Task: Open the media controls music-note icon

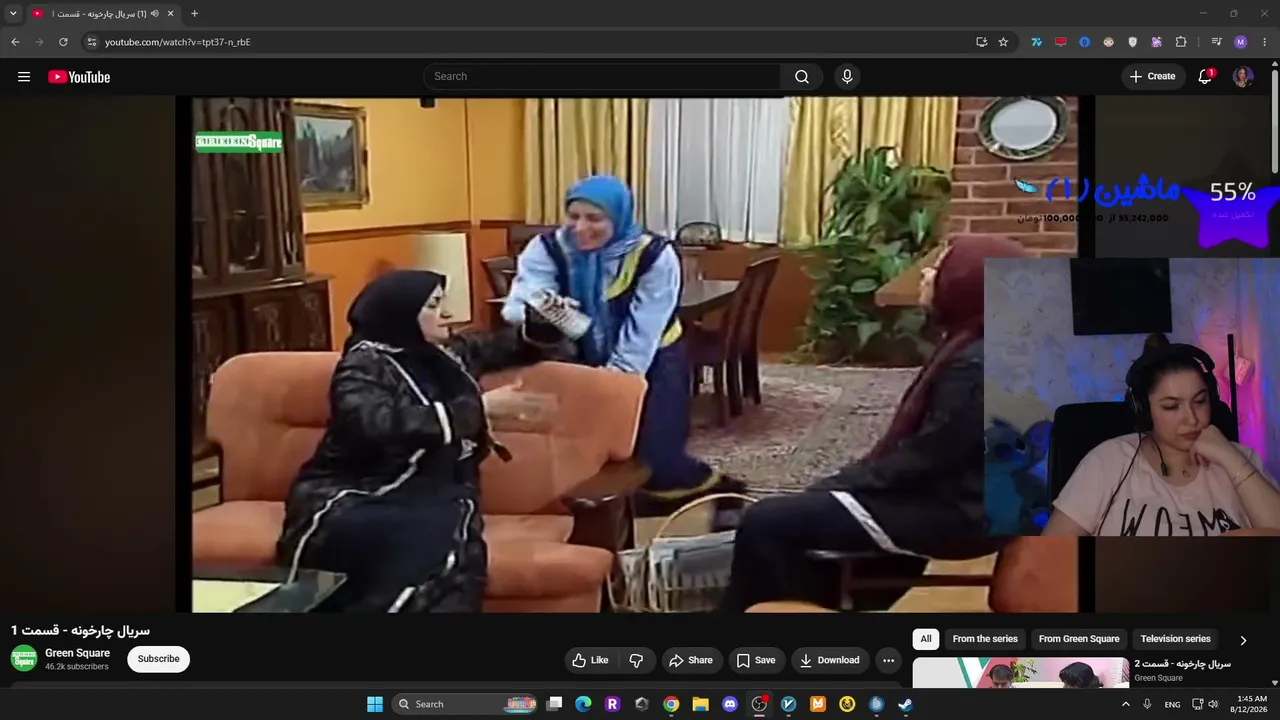Action: 1216,42
